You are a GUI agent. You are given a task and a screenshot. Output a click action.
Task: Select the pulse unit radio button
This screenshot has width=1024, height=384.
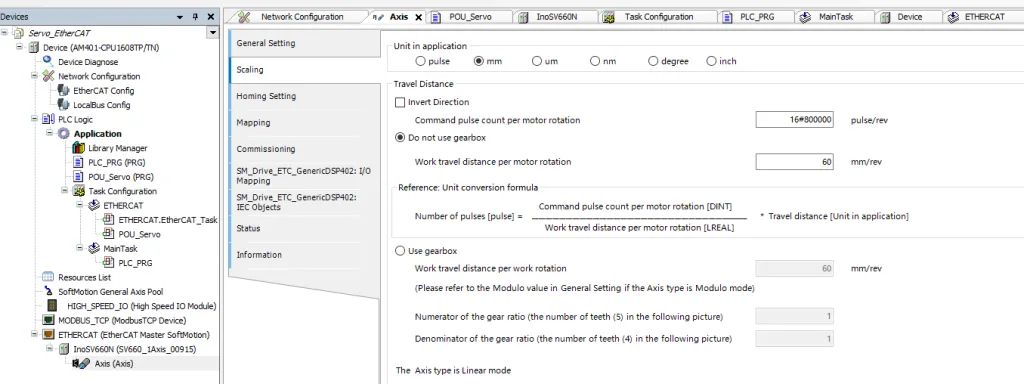pyautogui.click(x=421, y=61)
